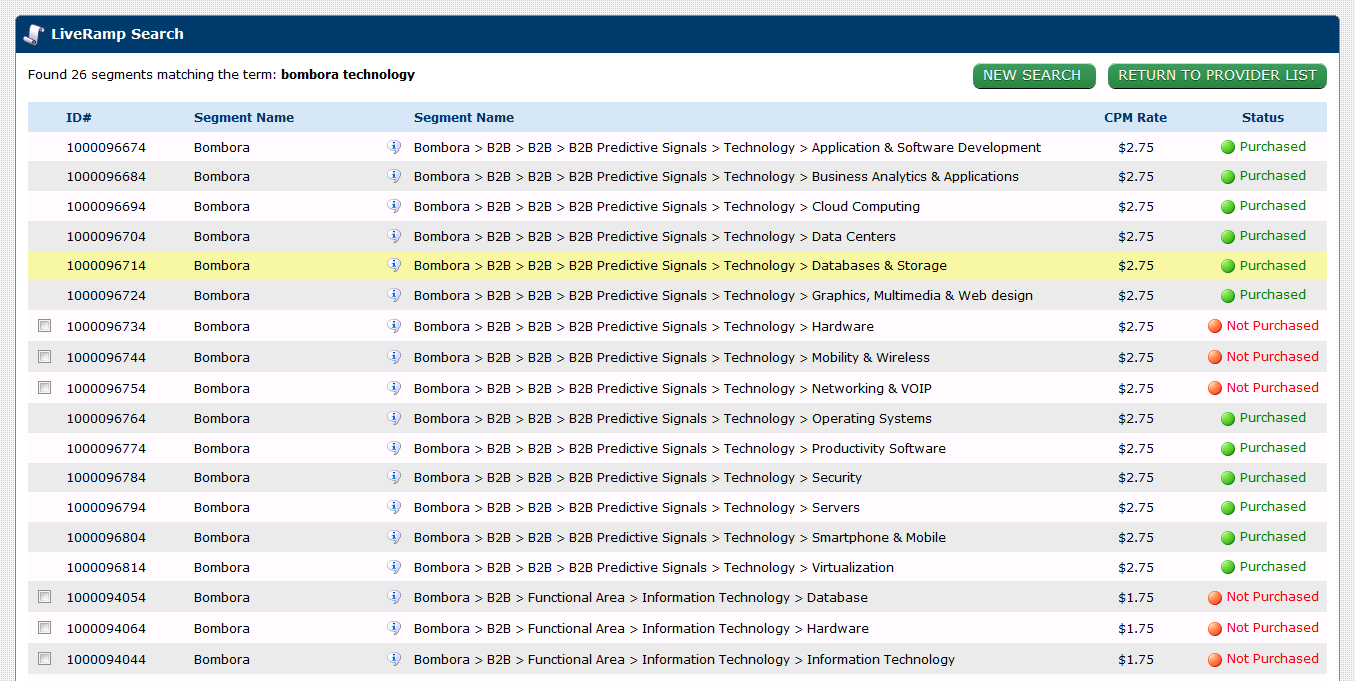The image size is (1355, 681).
Task: Show info for the Virtualization segment
Action: [x=394, y=567]
